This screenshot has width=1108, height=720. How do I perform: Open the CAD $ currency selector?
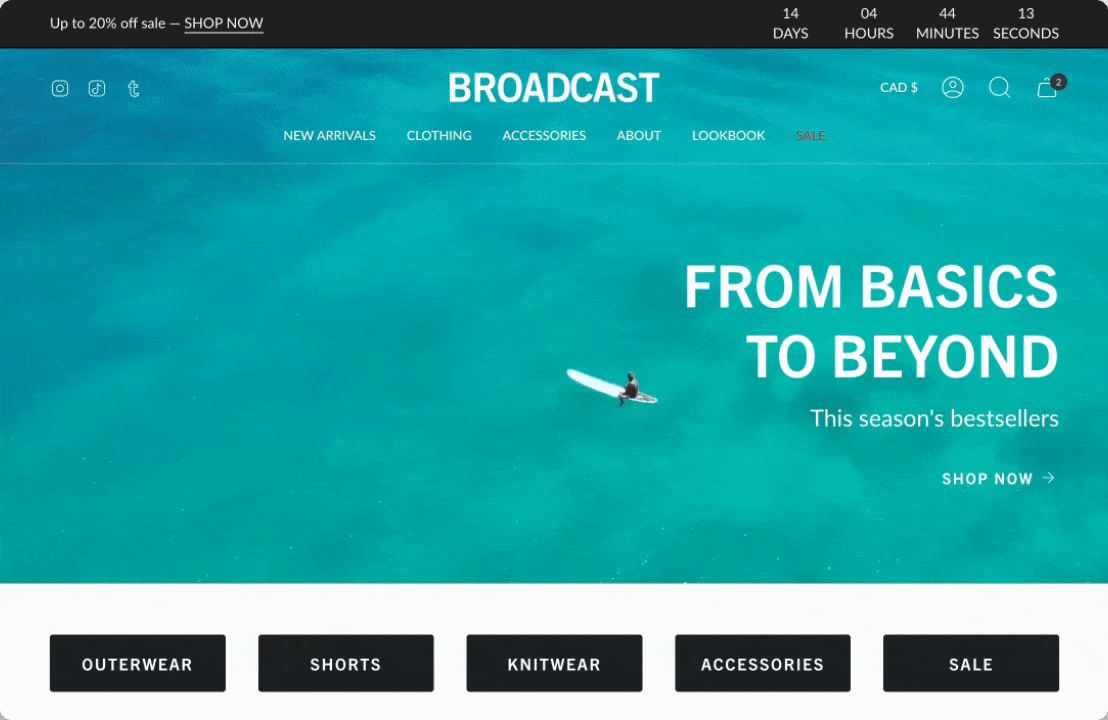(899, 88)
